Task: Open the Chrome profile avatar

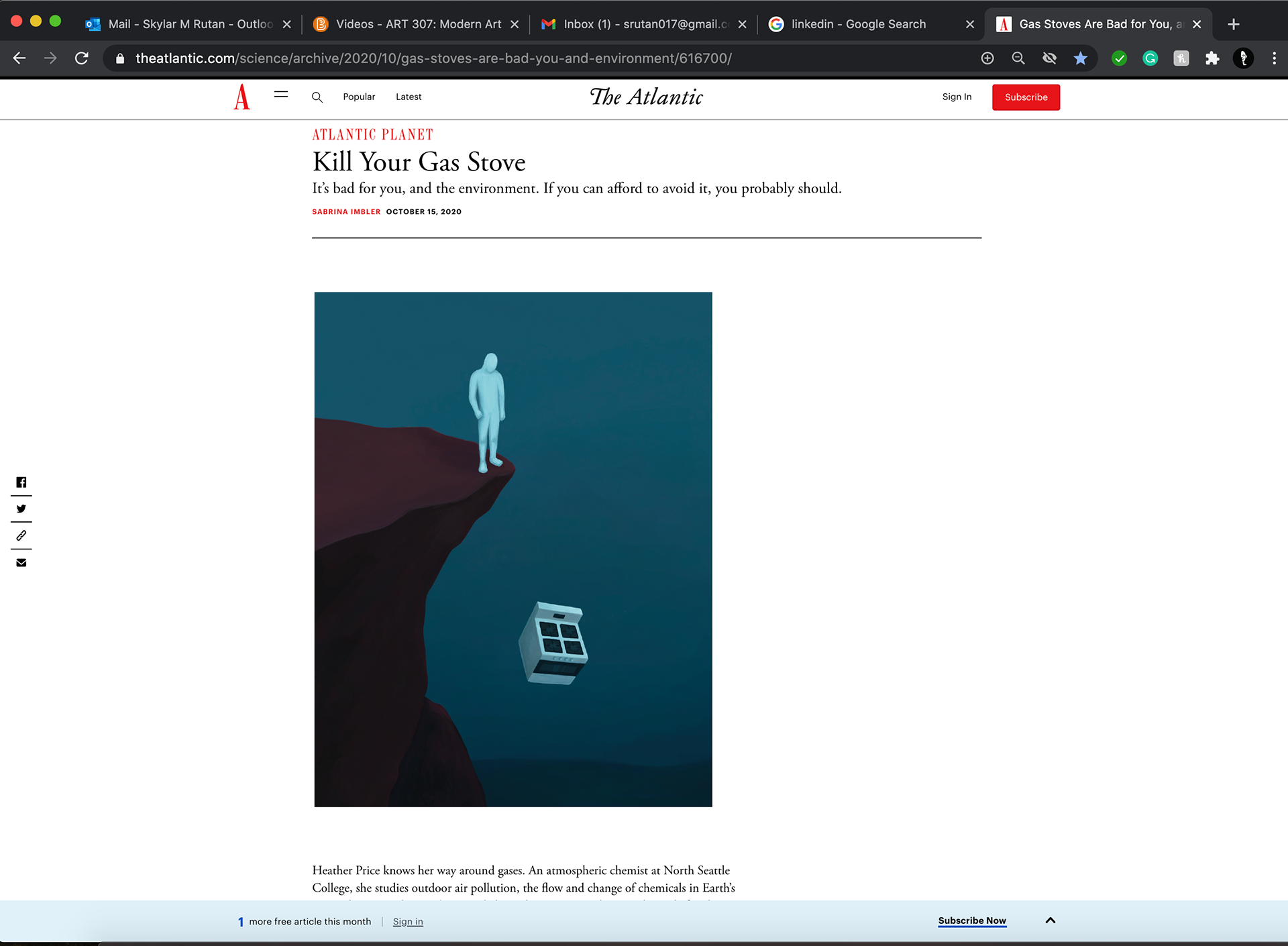Action: pyautogui.click(x=1244, y=58)
